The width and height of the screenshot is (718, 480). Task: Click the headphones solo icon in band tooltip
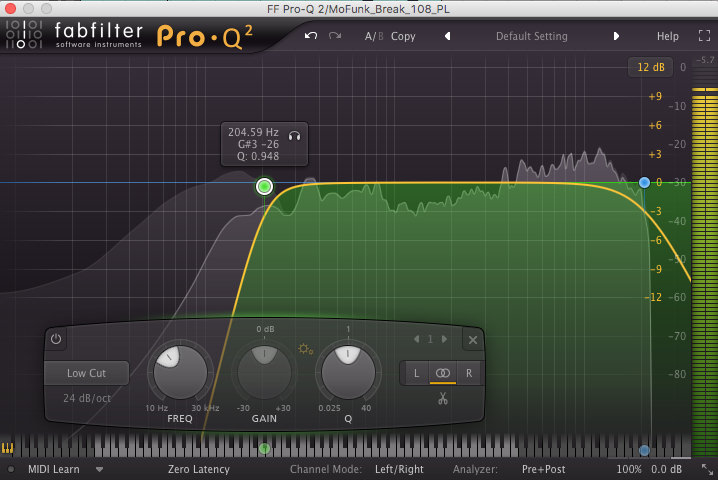pos(294,136)
